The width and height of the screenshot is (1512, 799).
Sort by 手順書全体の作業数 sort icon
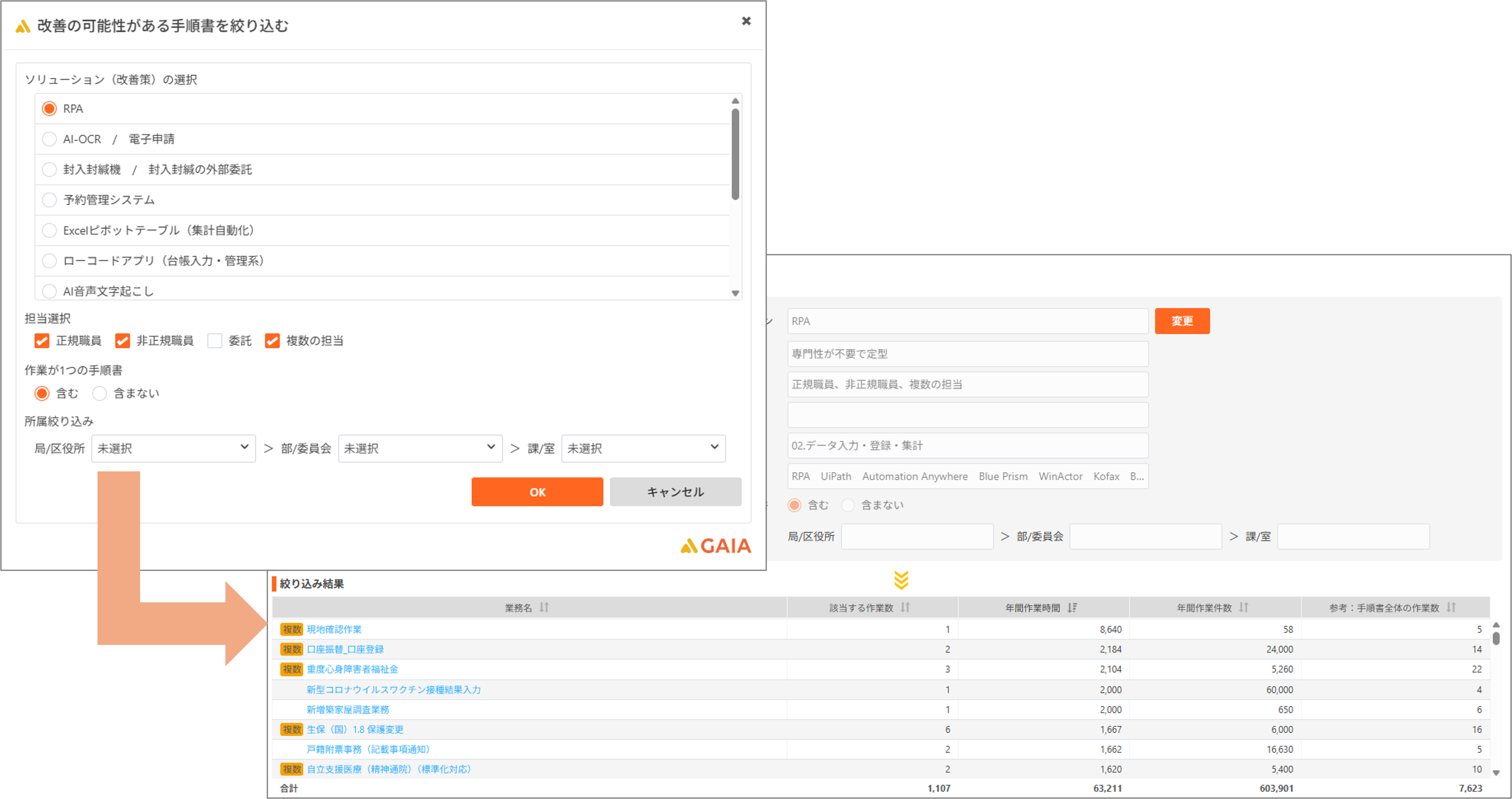coord(1451,607)
